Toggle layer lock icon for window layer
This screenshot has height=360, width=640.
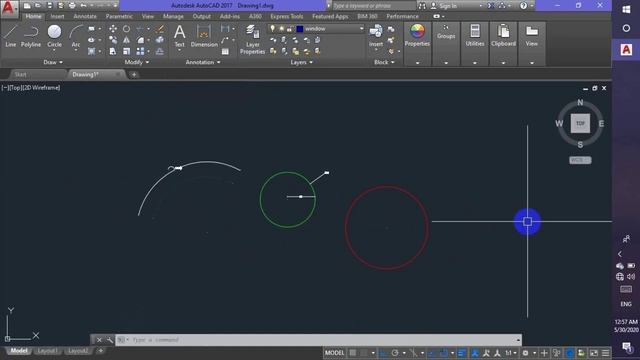pos(289,29)
